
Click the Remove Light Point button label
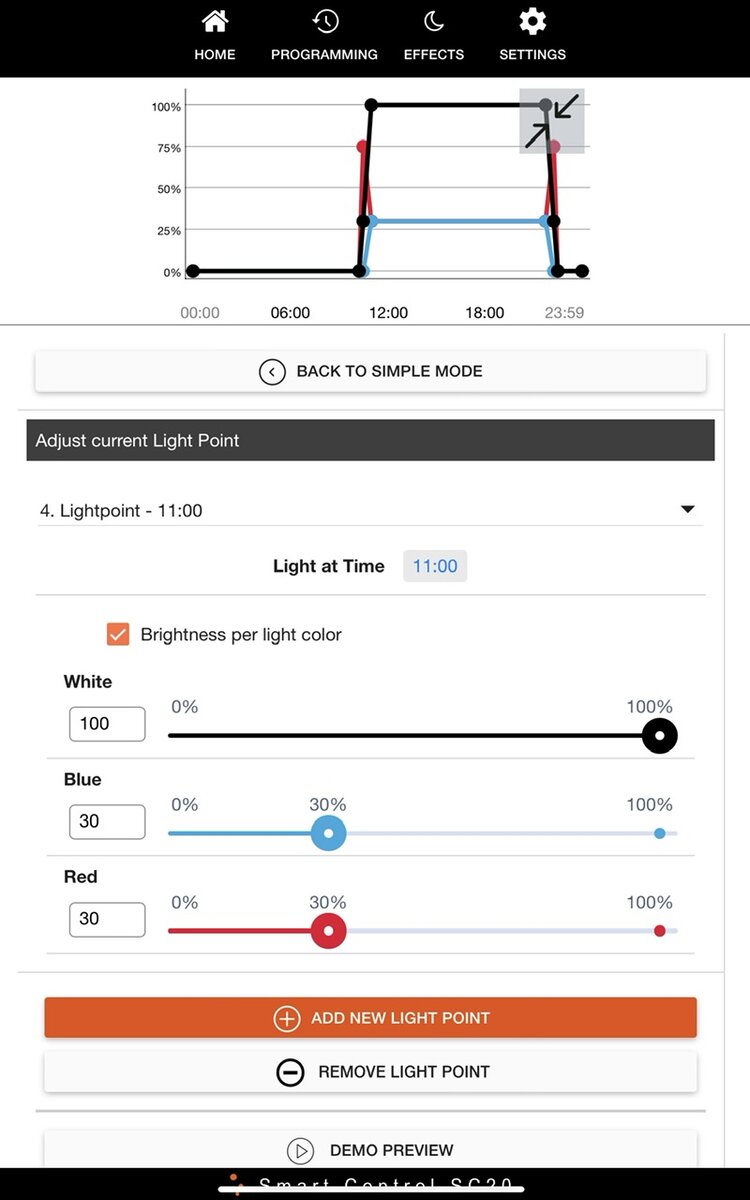[404, 1072]
